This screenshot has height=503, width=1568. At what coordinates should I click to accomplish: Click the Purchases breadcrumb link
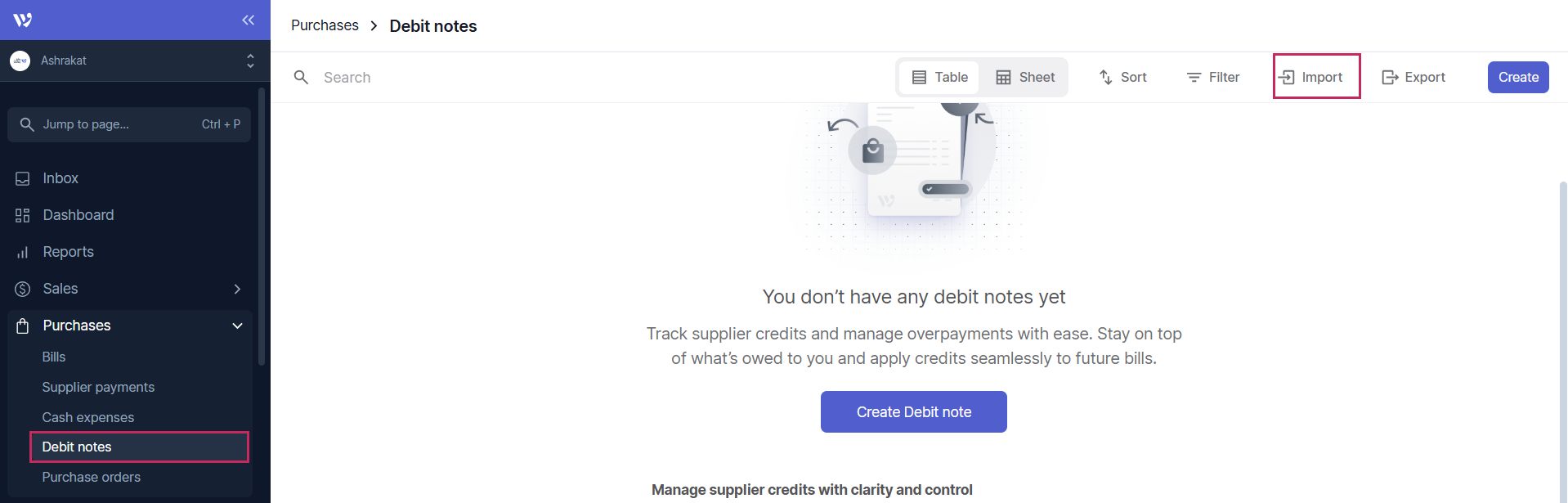tap(325, 25)
